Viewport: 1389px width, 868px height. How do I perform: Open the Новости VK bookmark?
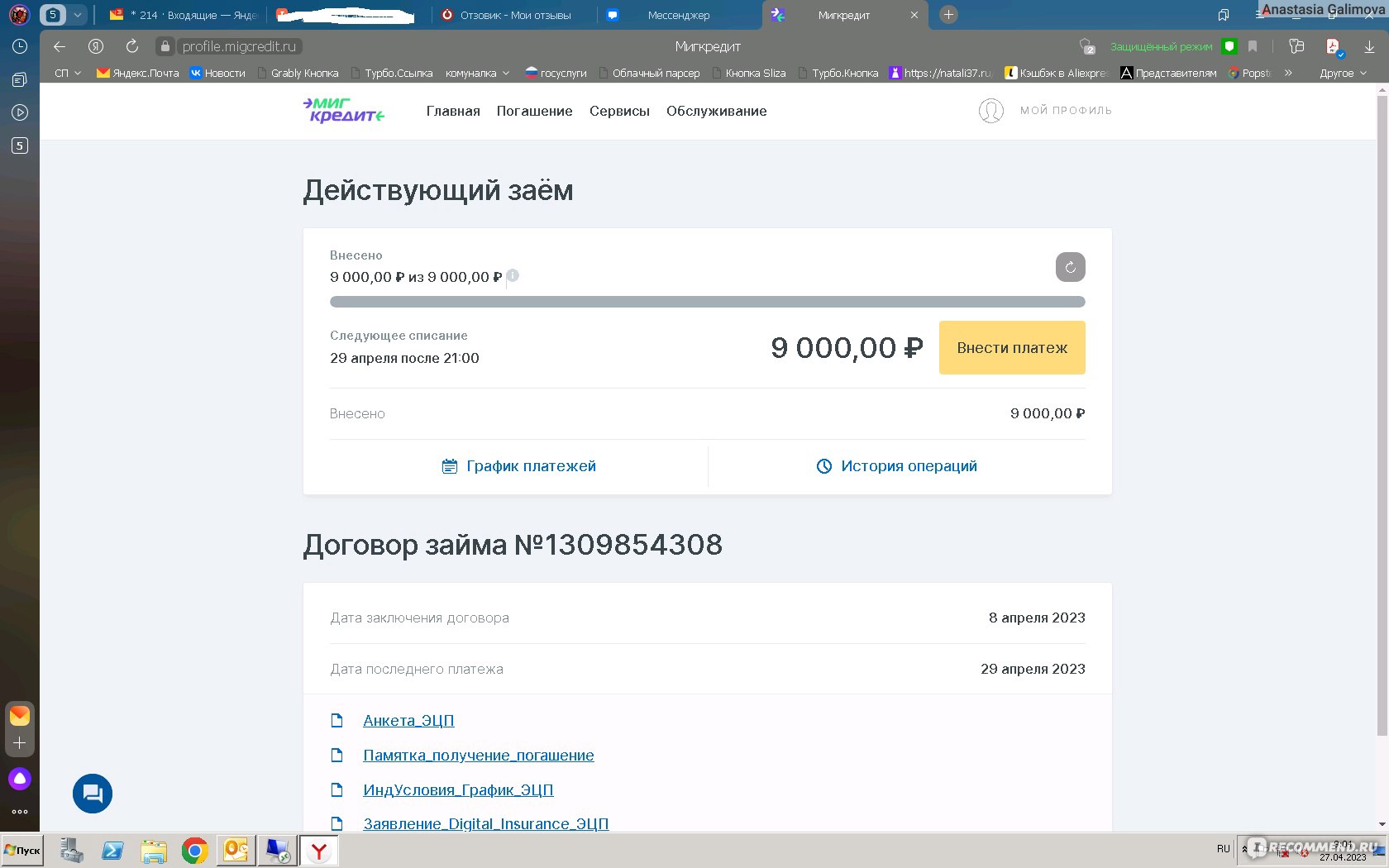point(217,73)
